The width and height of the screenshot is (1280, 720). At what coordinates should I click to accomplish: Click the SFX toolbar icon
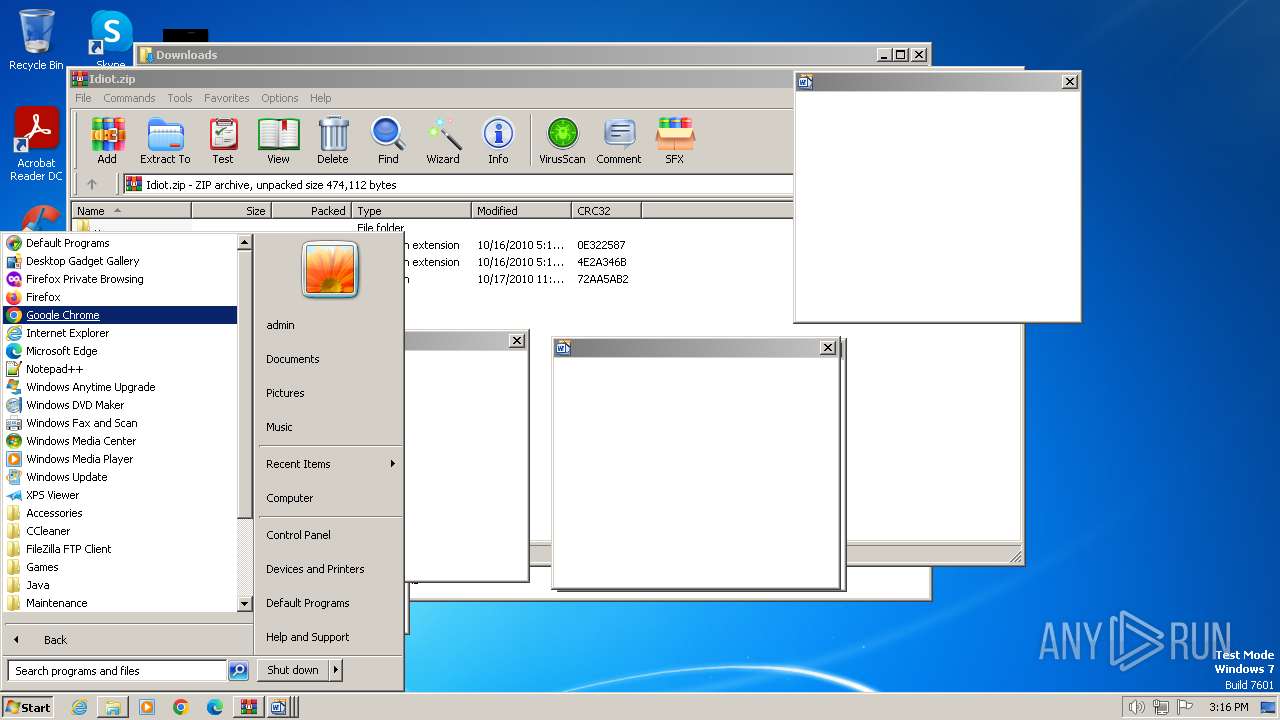[x=675, y=141]
